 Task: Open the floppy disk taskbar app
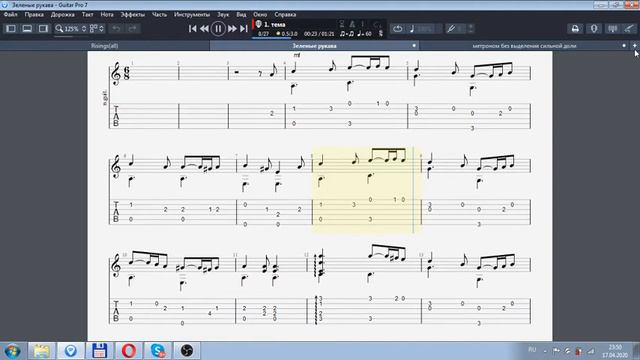[x=100, y=351]
